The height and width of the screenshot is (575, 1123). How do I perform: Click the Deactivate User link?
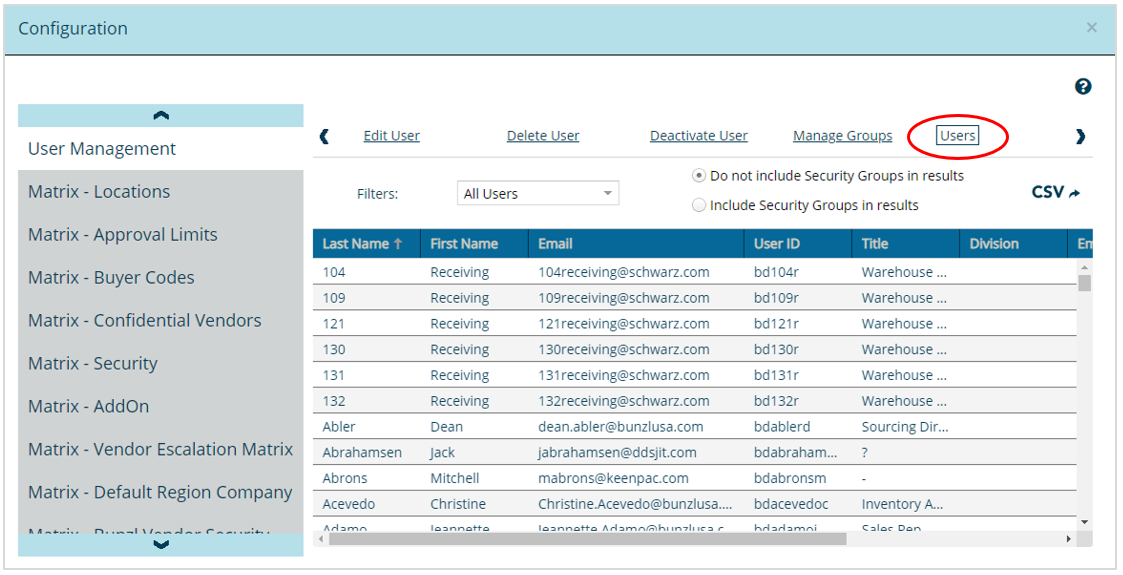pos(699,136)
